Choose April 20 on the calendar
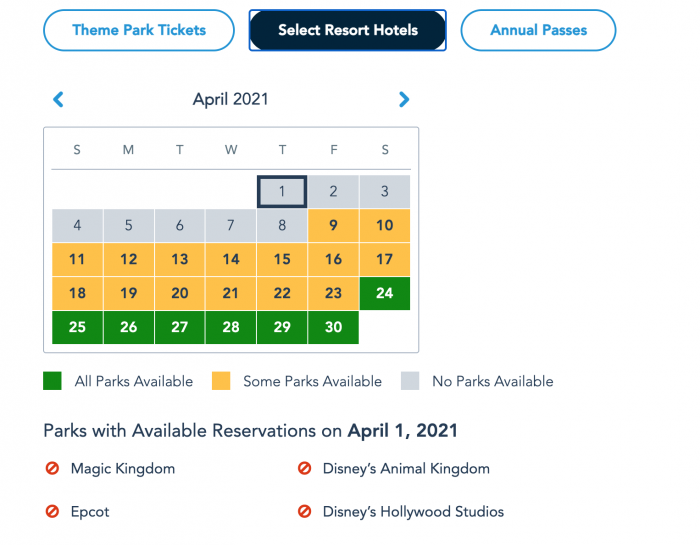Viewport: 700px width, 545px height. coord(179,293)
